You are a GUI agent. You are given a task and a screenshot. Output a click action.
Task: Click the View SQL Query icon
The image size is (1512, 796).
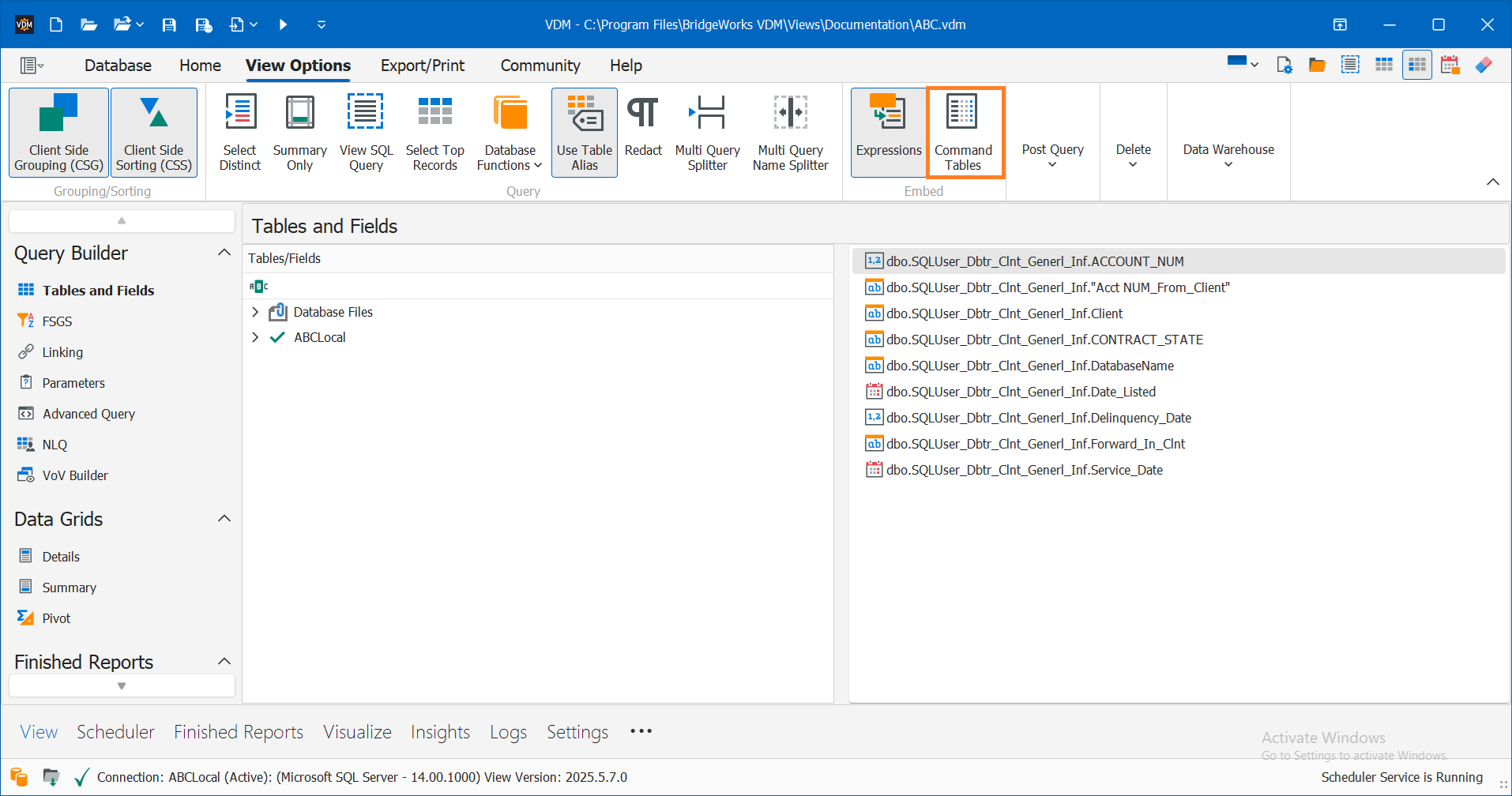pyautogui.click(x=365, y=132)
